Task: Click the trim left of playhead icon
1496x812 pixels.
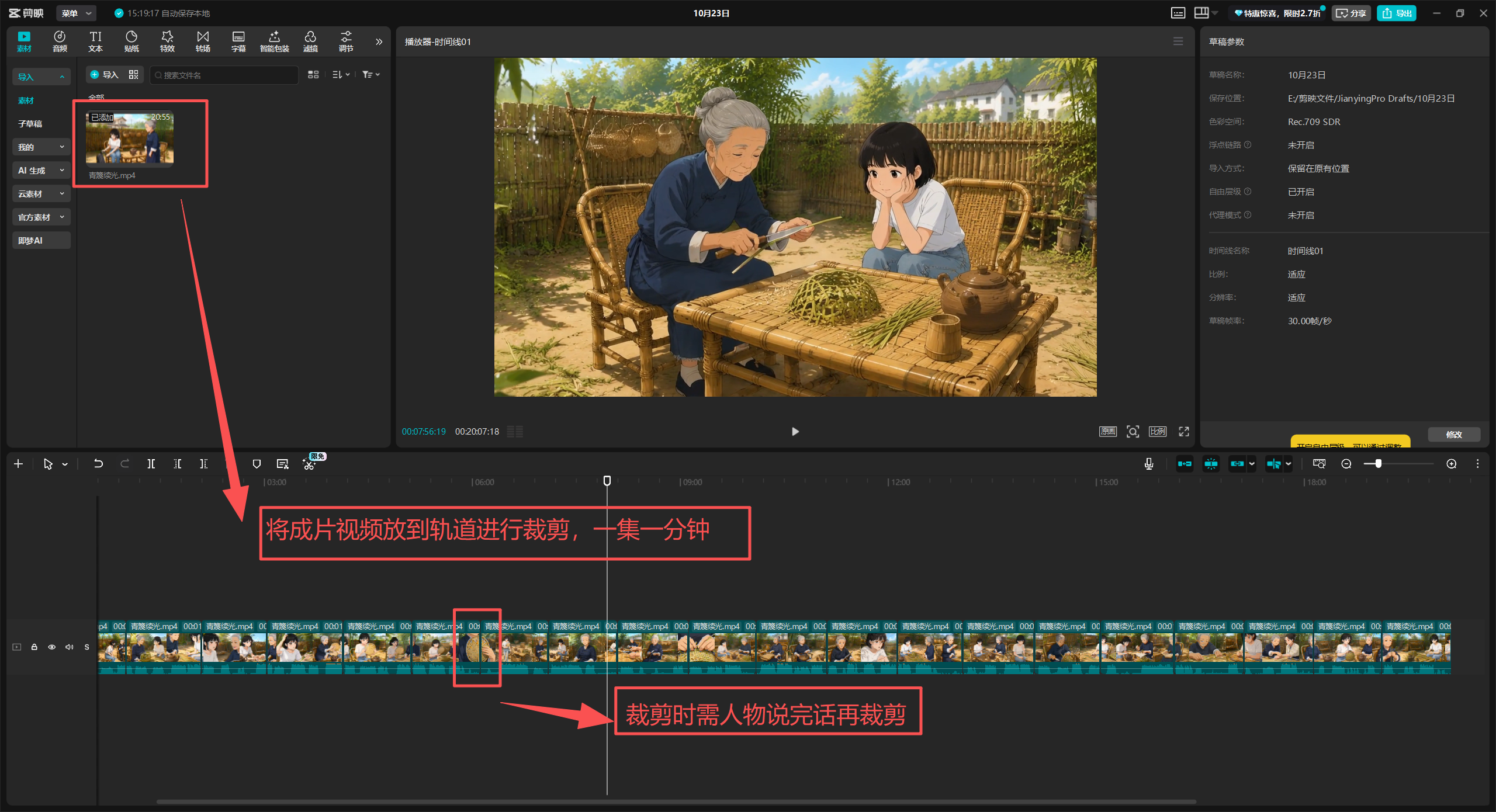Action: pyautogui.click(x=178, y=464)
